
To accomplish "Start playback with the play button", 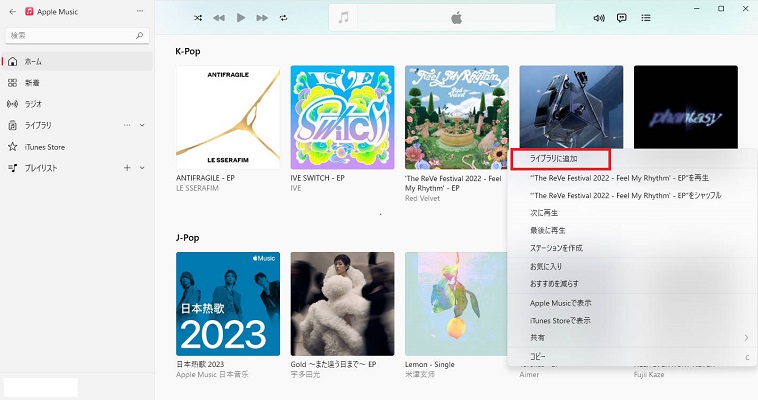I will pos(241,18).
